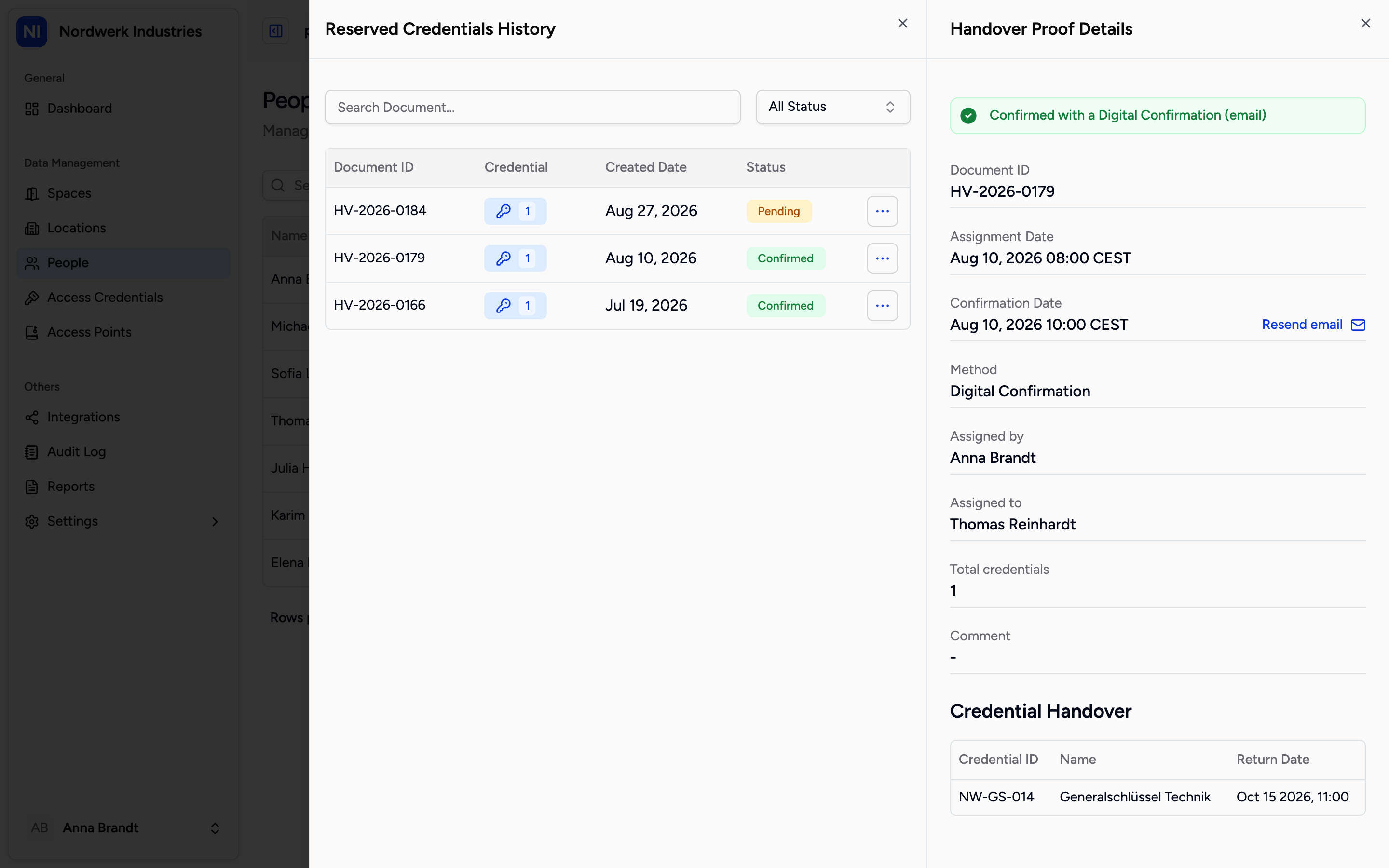This screenshot has width=1389, height=868.
Task: Focus the Search Document field
Action: (532, 108)
